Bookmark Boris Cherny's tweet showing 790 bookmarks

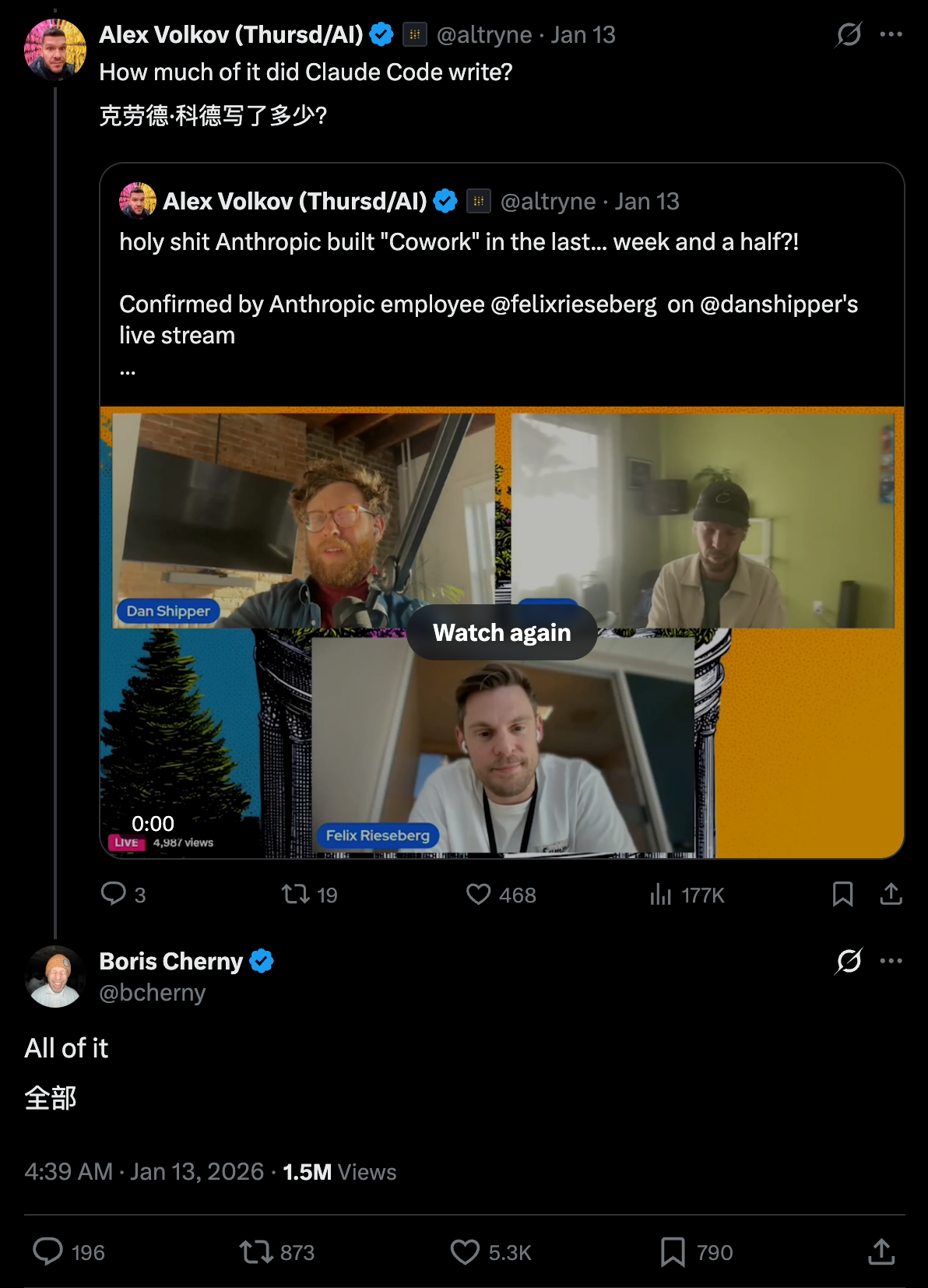pos(673,1251)
